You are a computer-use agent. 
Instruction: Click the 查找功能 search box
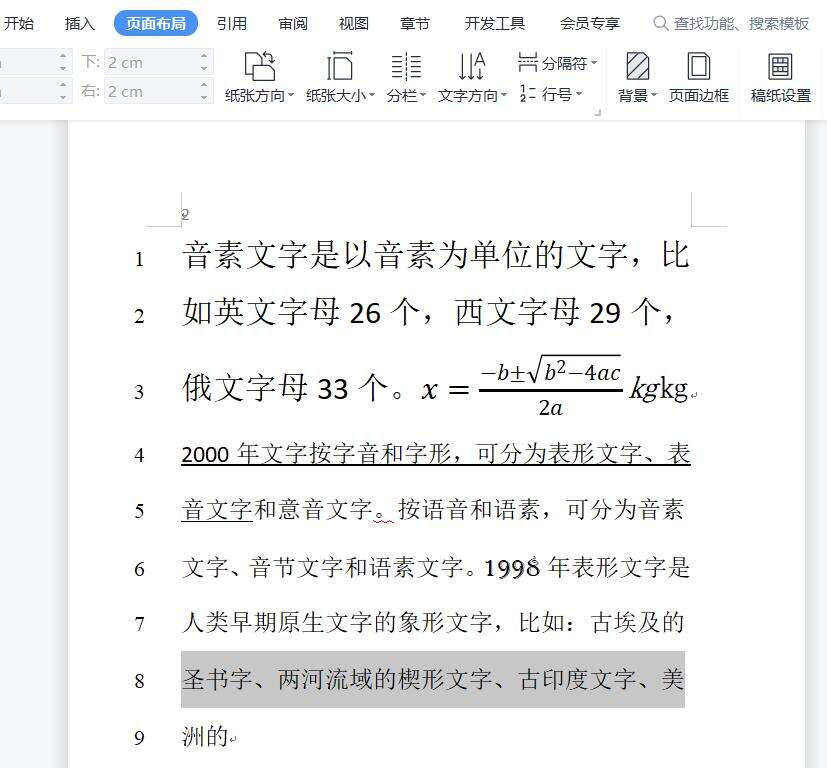[731, 23]
